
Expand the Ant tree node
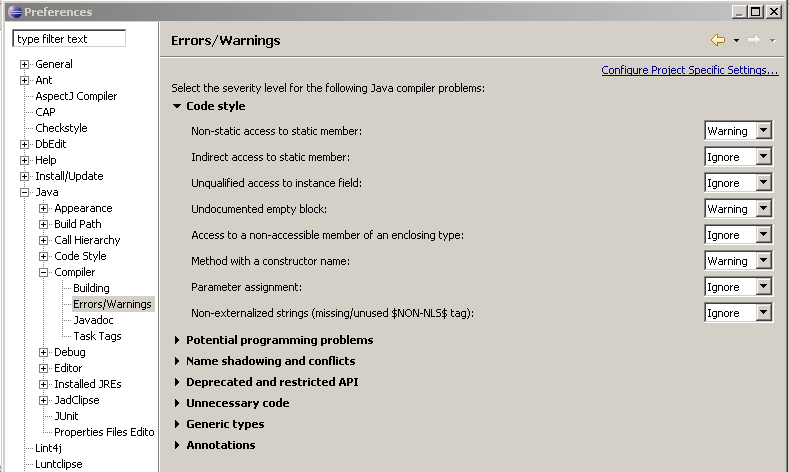click(25, 80)
